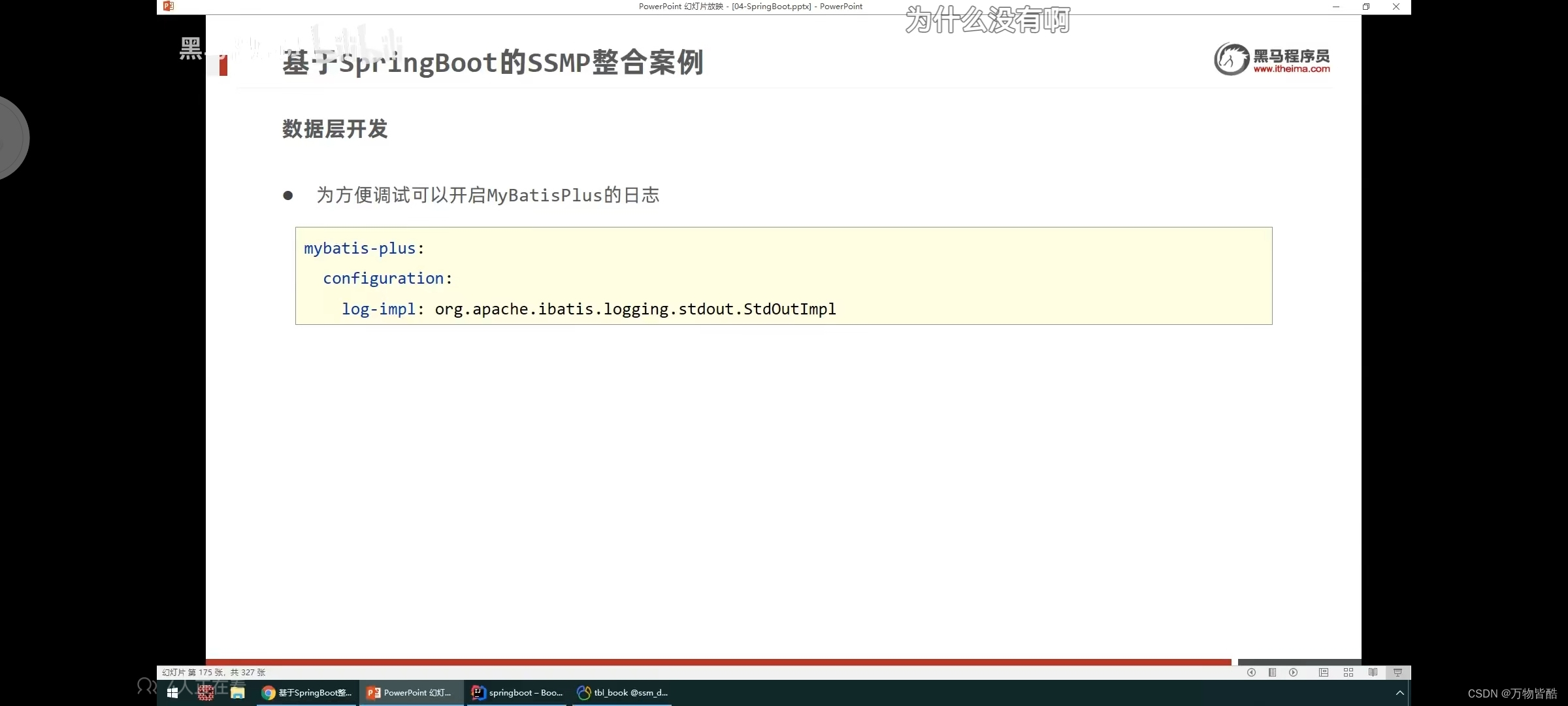The width and height of the screenshot is (1568, 706).
Task: Minimize the PowerPoint window
Action: coord(1336,7)
